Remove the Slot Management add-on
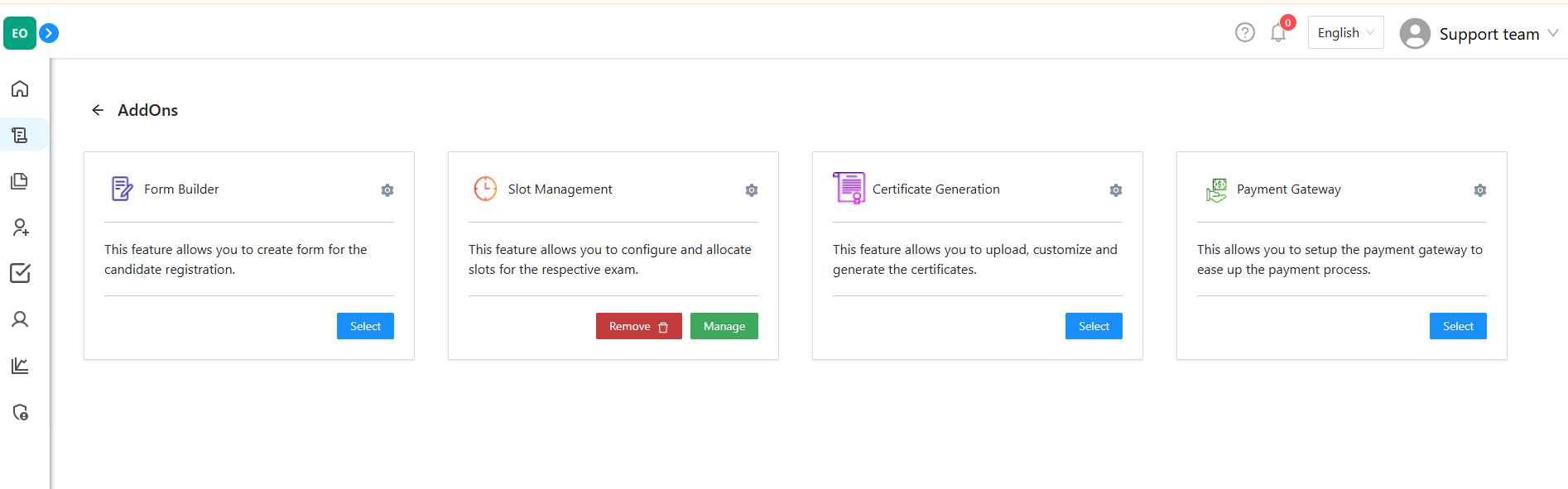 click(638, 326)
